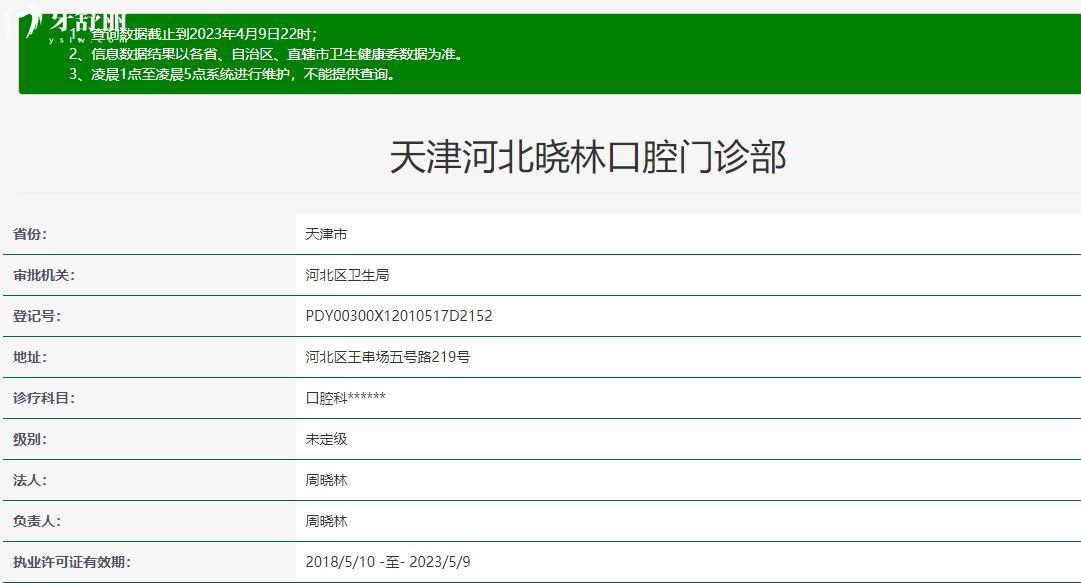Viewport: 1081px width, 583px height.
Task: Select 周晓林 in the 法人 row
Action: (326, 480)
